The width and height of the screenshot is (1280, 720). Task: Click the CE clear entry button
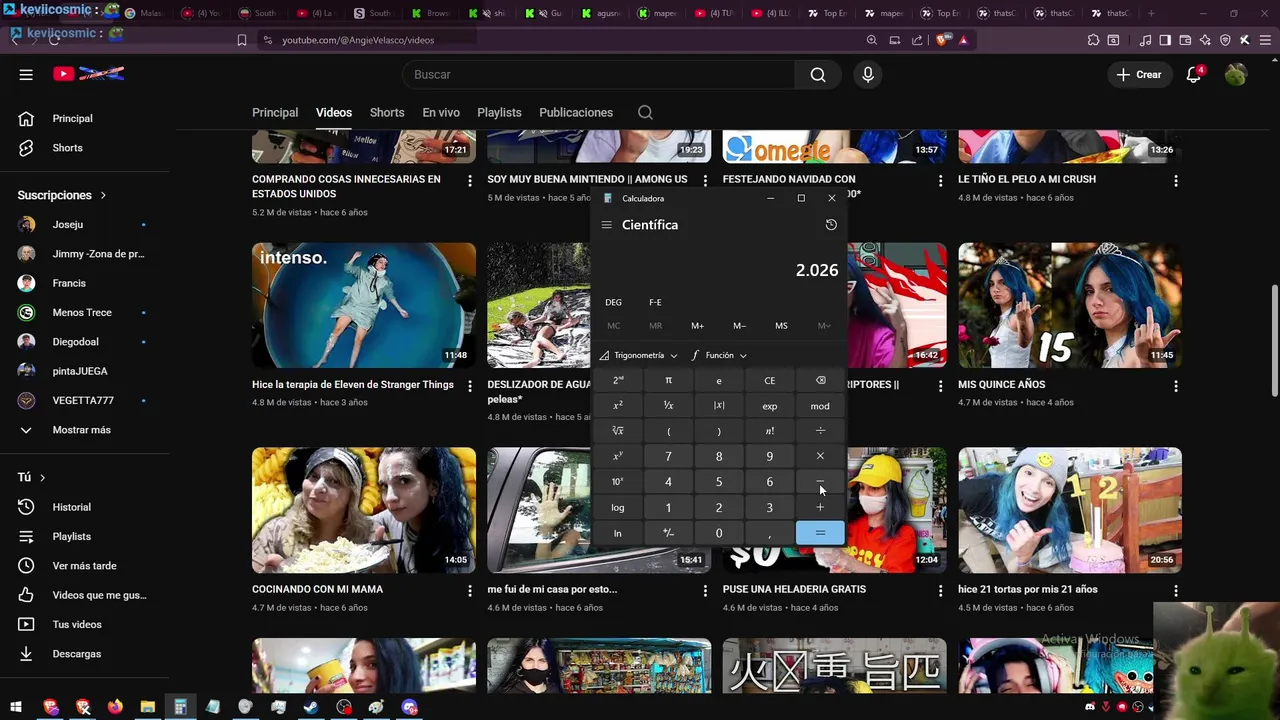pos(769,380)
